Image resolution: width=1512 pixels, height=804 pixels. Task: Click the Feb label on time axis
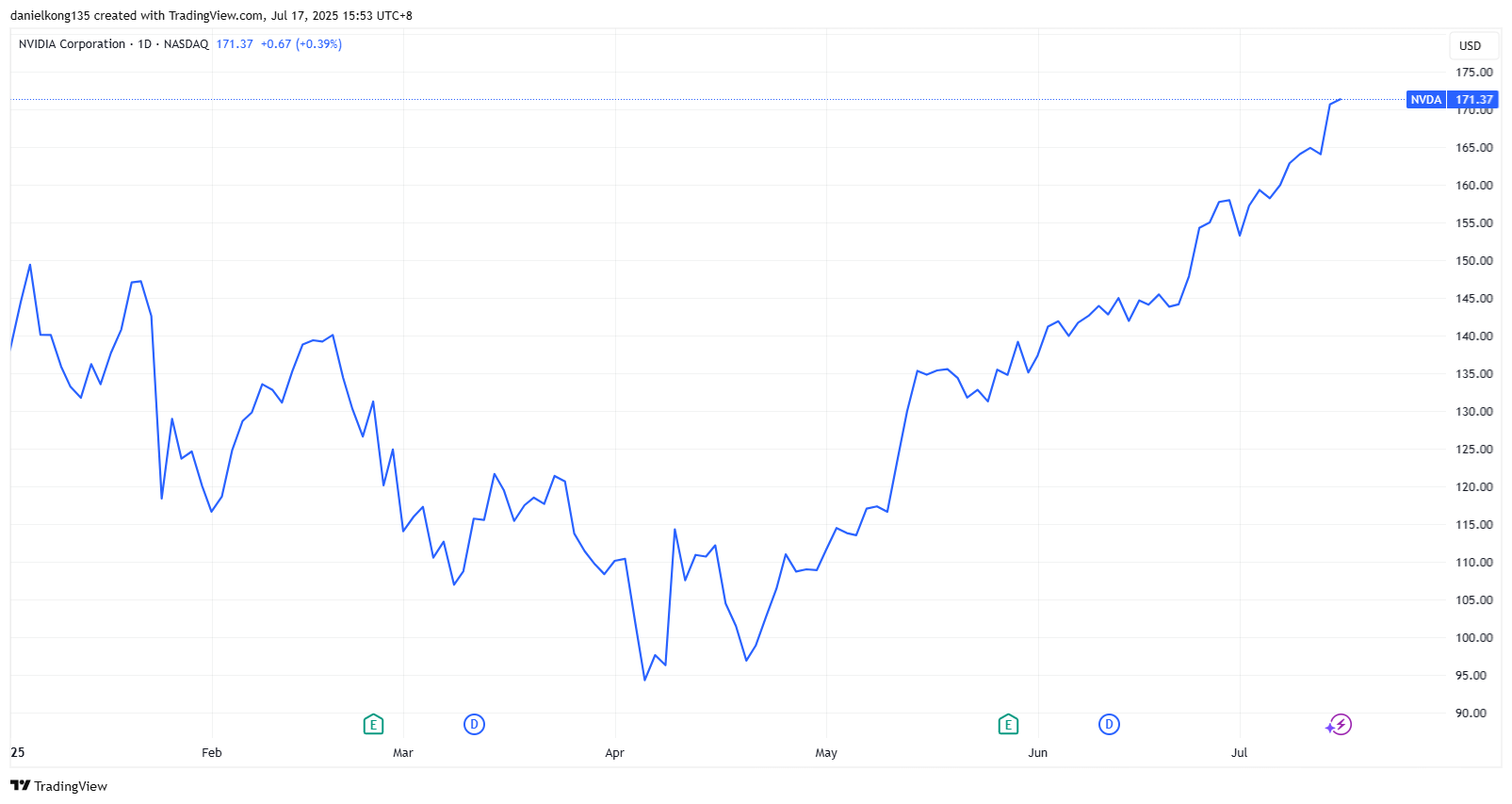(212, 753)
